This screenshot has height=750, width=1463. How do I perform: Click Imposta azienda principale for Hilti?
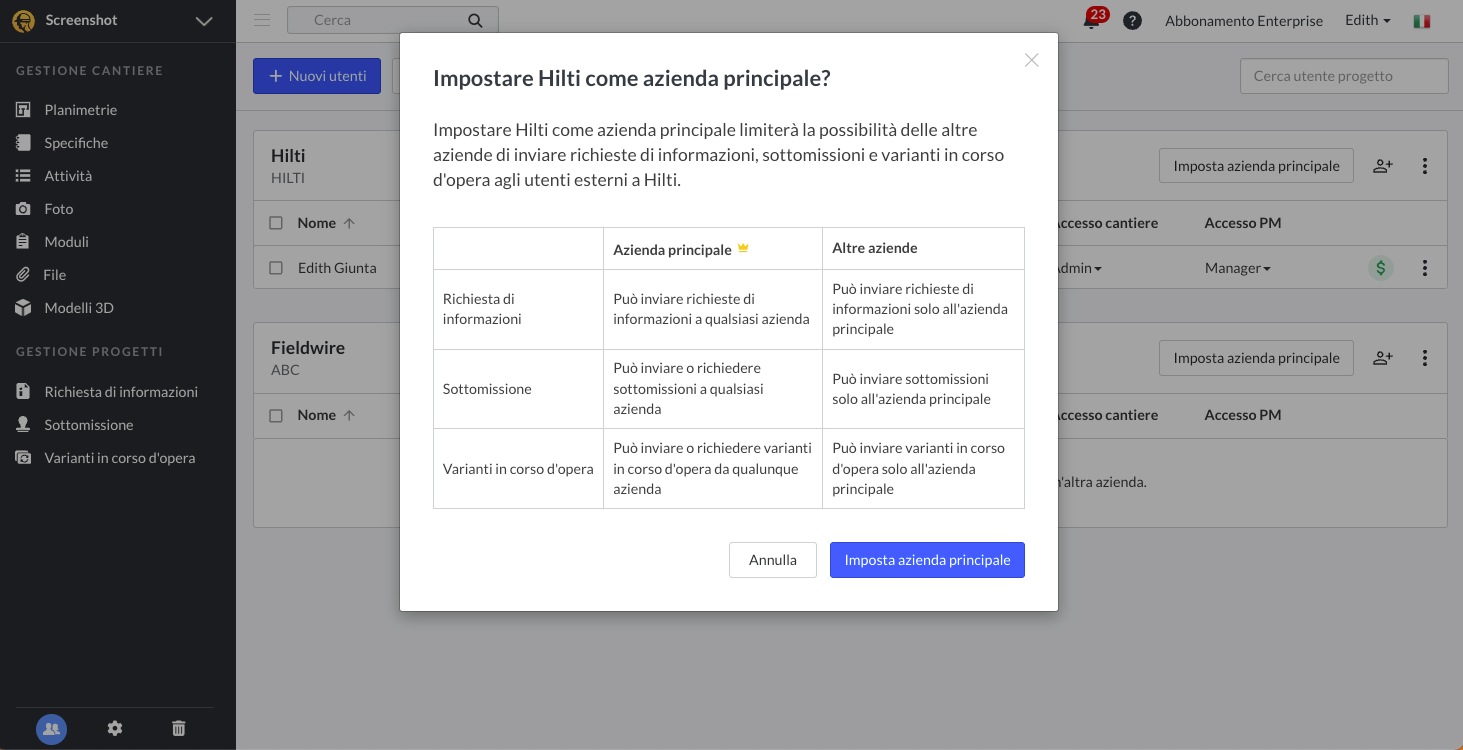(x=1256, y=166)
